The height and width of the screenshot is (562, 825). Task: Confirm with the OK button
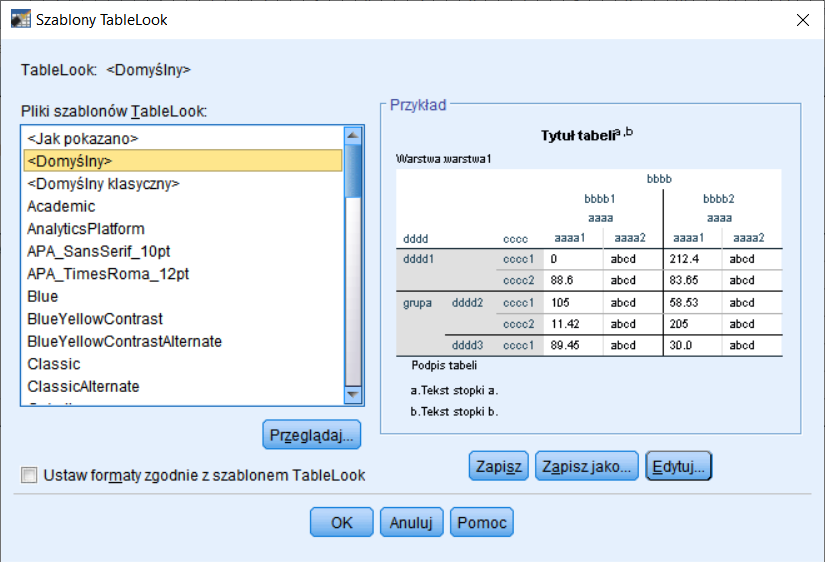point(341,523)
